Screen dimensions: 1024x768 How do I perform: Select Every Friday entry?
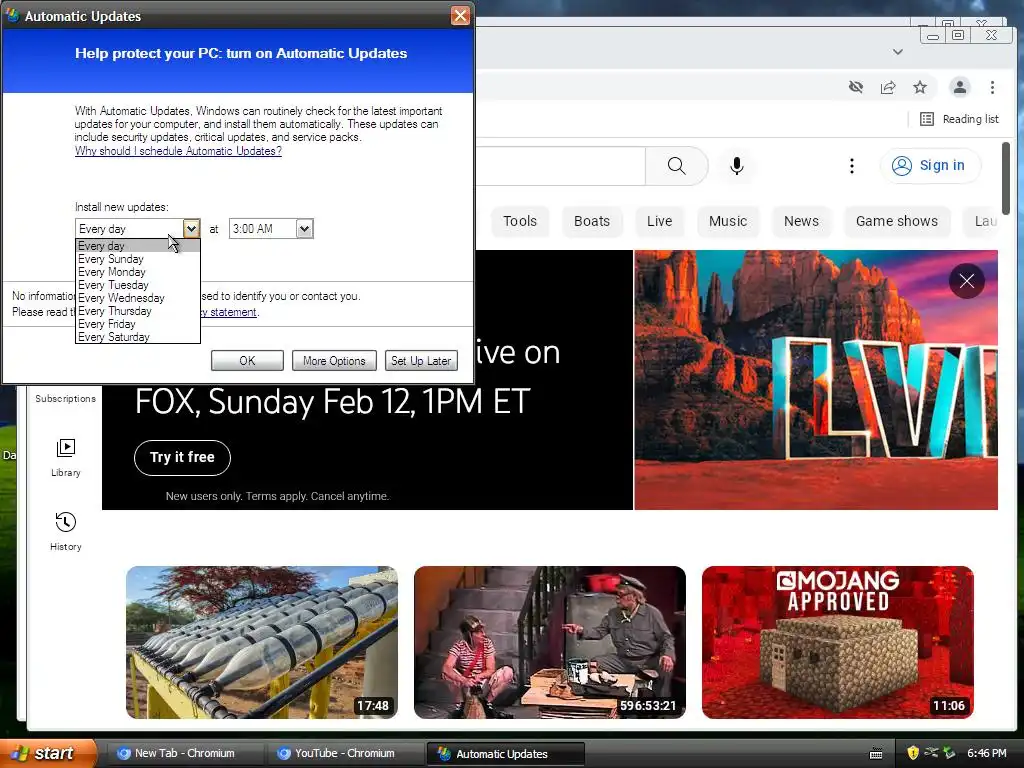click(x=137, y=324)
